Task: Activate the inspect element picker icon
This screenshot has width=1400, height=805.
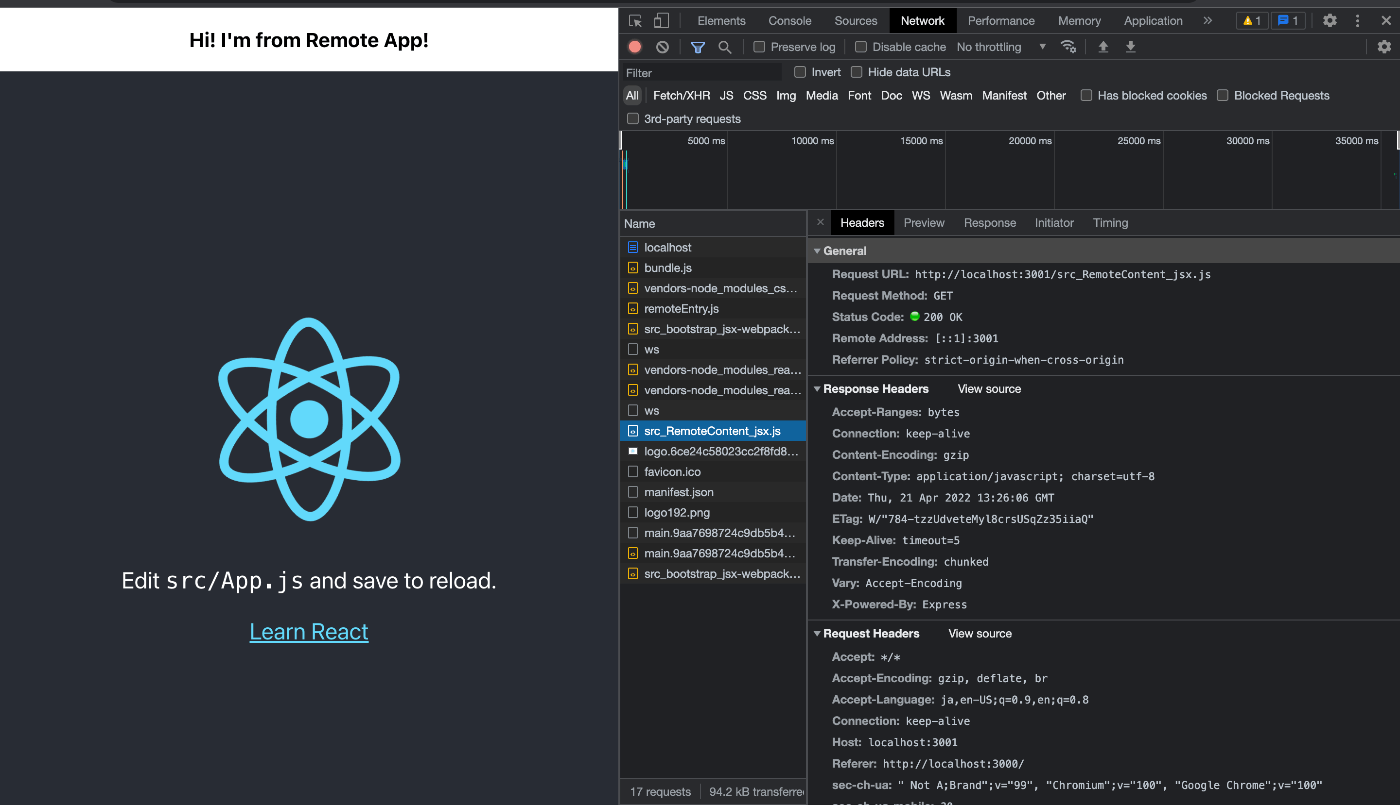Action: [635, 21]
